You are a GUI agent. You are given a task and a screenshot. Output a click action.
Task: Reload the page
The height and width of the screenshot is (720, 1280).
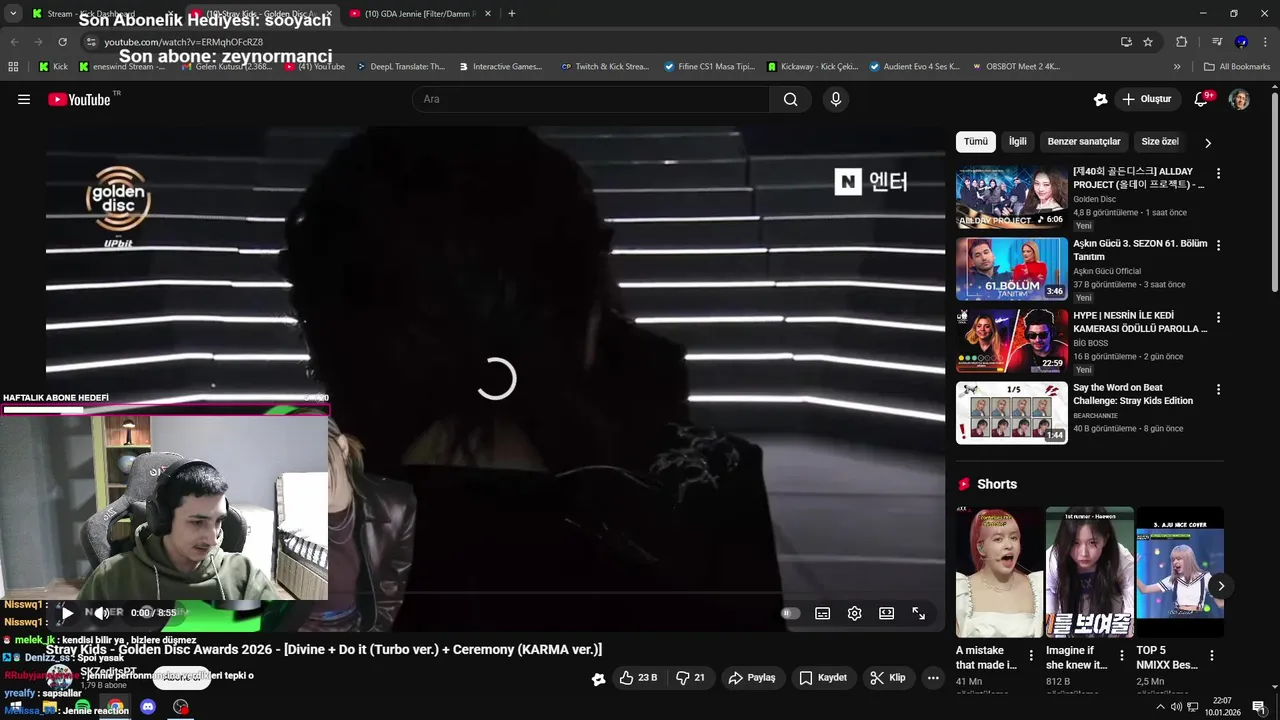click(x=62, y=42)
